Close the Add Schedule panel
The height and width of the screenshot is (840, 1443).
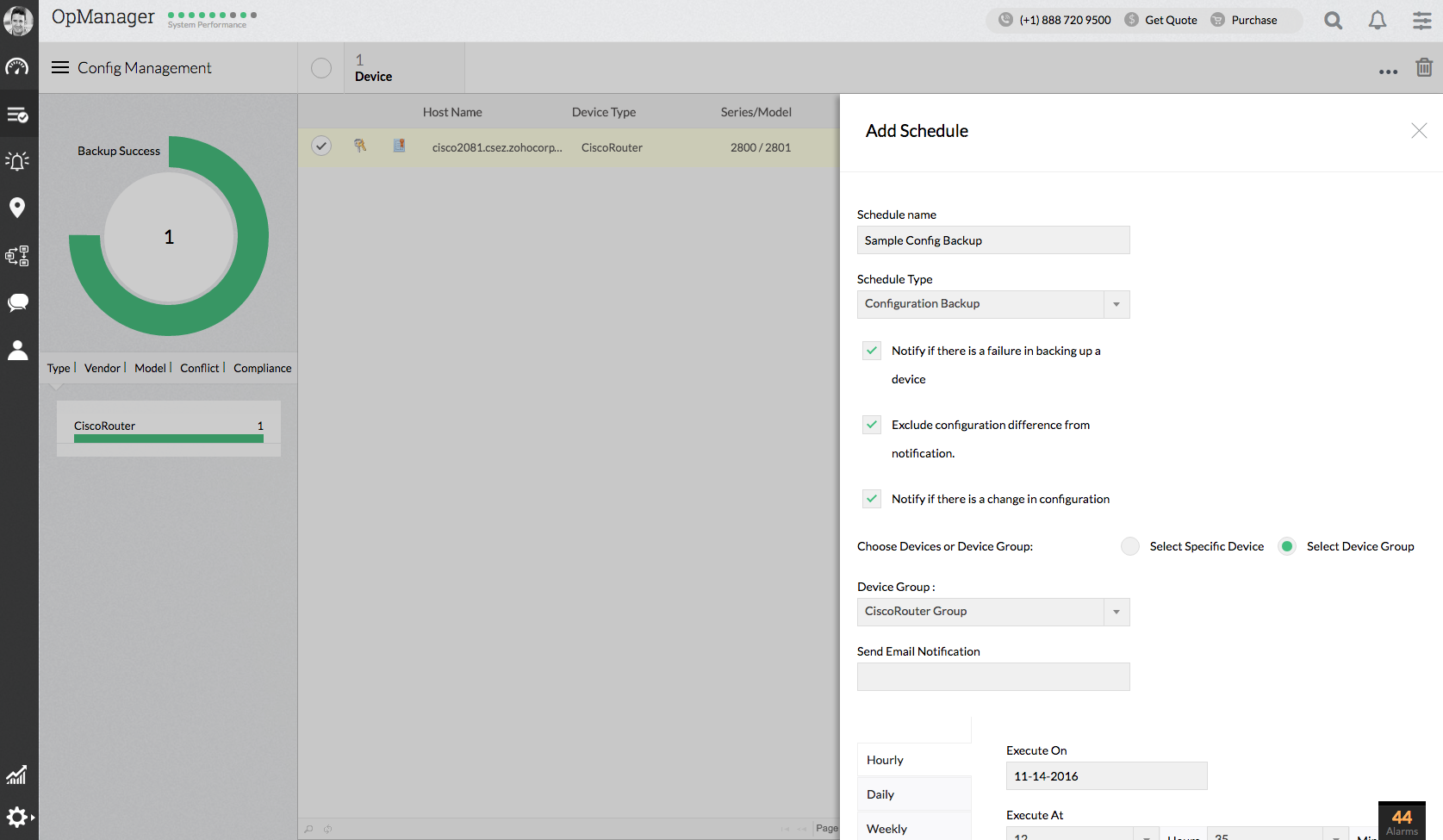1419,130
